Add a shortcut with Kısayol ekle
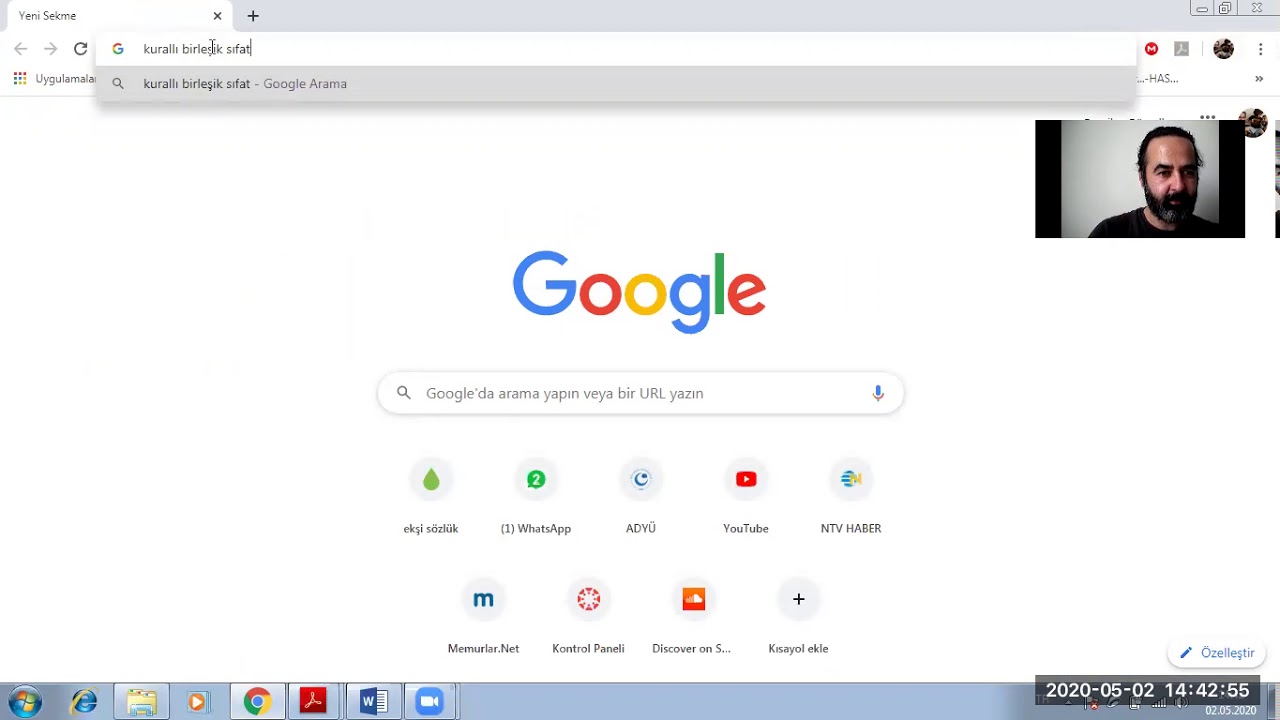Image resolution: width=1280 pixels, height=720 pixels. point(798,617)
